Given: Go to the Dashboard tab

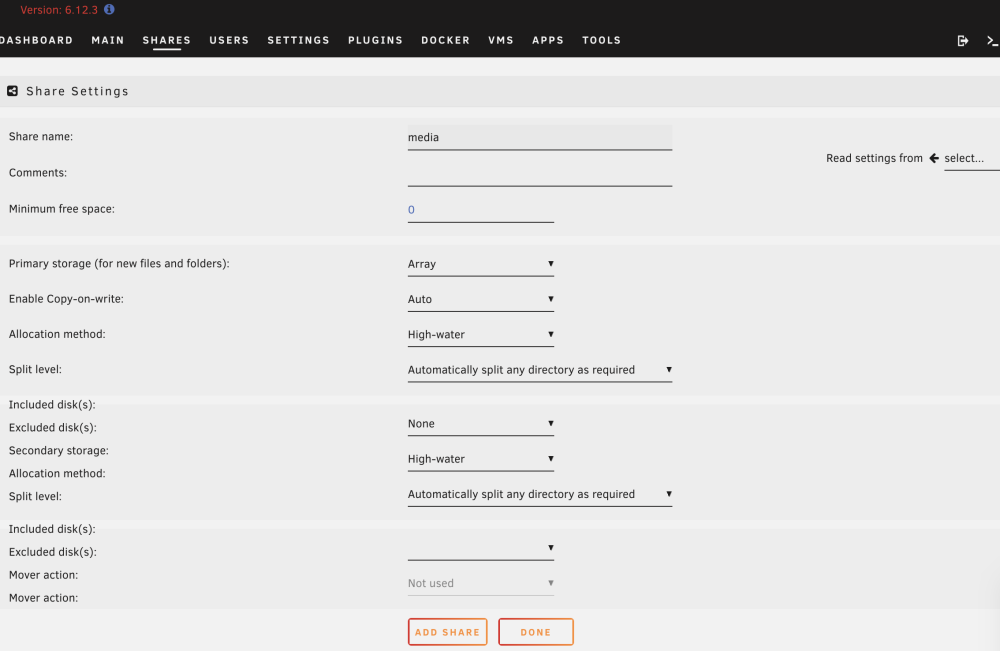Looking at the screenshot, I should pos(36,40).
